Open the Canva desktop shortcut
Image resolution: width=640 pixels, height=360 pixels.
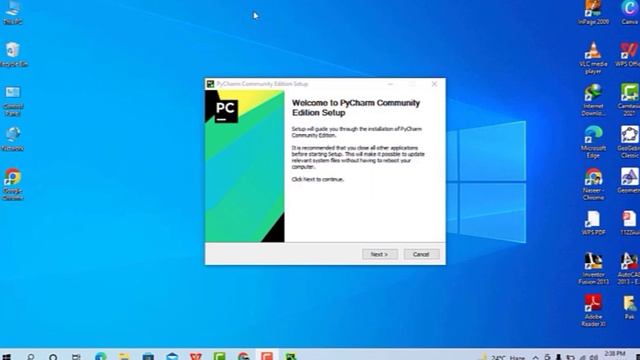[629, 12]
